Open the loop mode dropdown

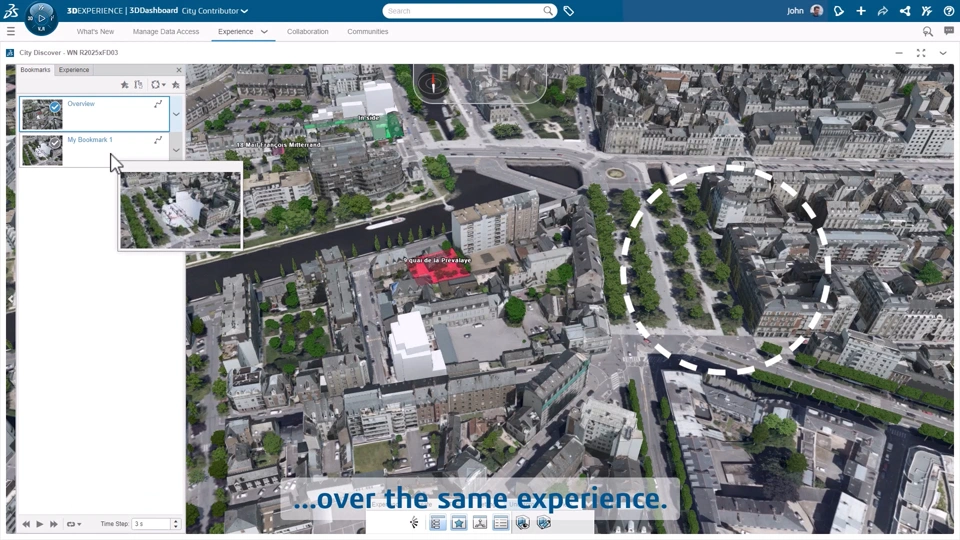pyautogui.click(x=73, y=524)
